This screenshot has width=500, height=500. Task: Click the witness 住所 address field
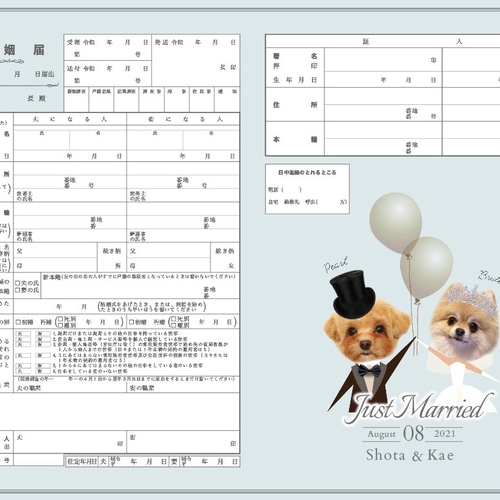point(383,104)
